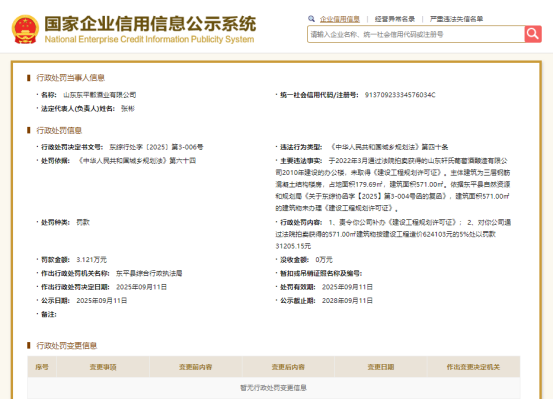This screenshot has width=554, height=400.
Task: Click the credit code 91370923334576034C
Action: point(400,95)
